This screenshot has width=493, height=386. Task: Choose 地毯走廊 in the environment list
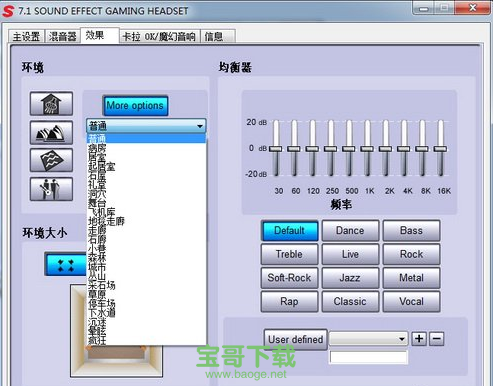click(x=146, y=221)
